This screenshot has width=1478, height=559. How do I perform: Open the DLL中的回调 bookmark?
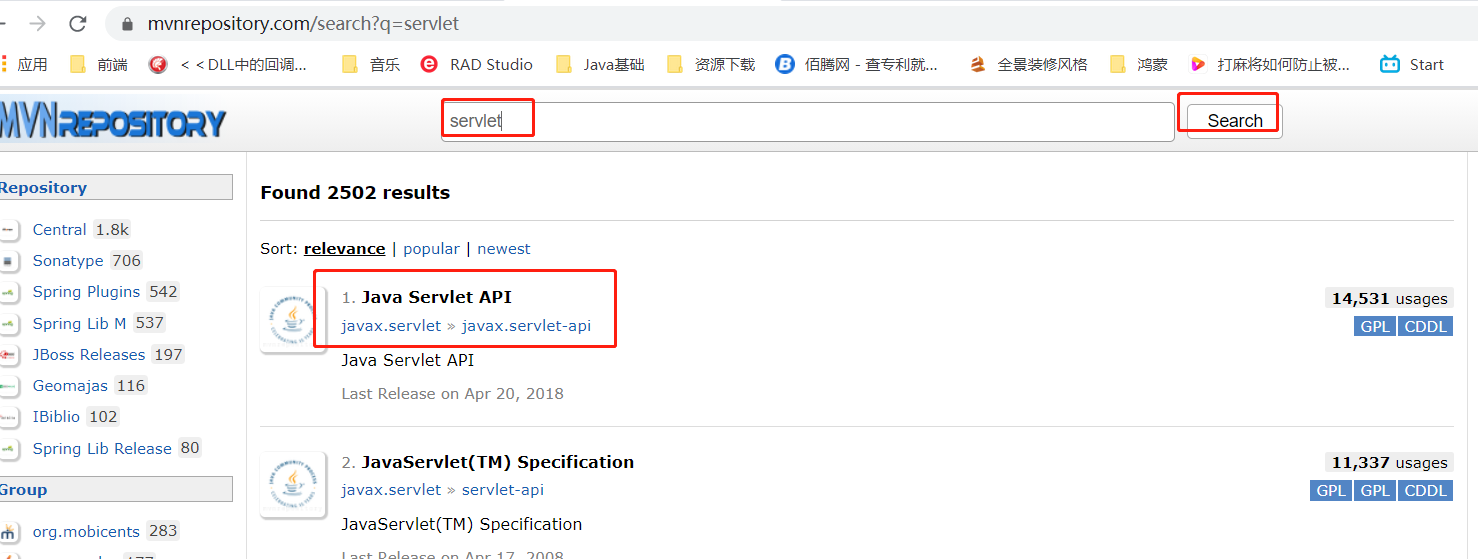pyautogui.click(x=229, y=64)
